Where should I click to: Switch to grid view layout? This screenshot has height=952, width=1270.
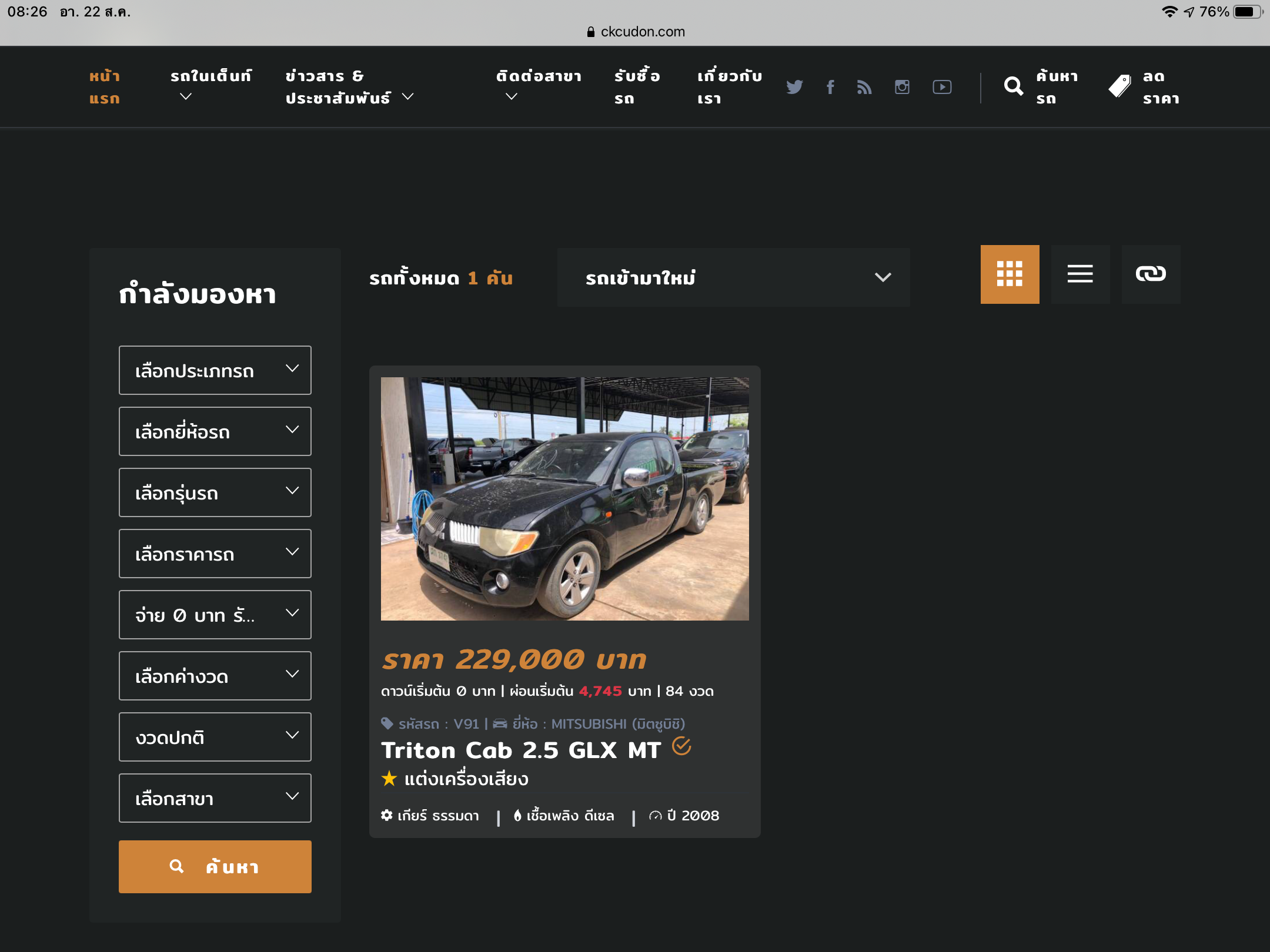[1010, 274]
